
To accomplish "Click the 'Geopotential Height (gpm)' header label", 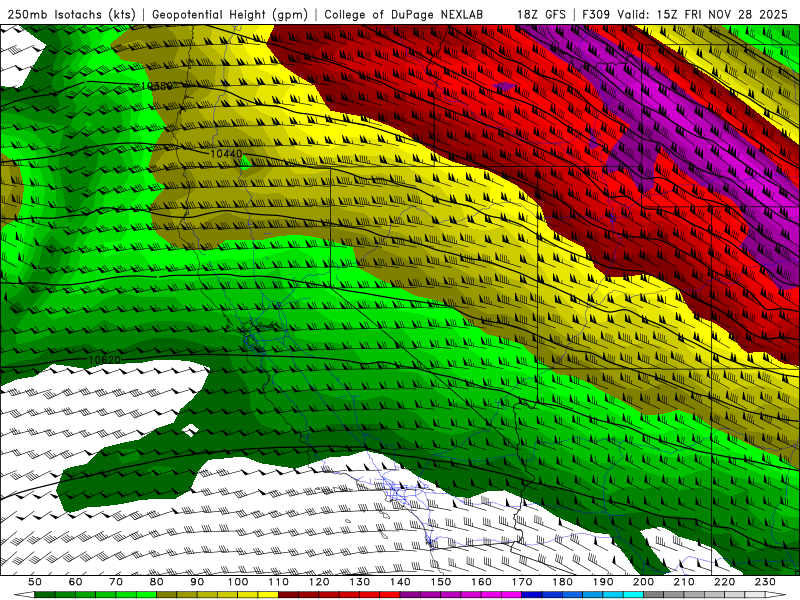I will tap(230, 14).
